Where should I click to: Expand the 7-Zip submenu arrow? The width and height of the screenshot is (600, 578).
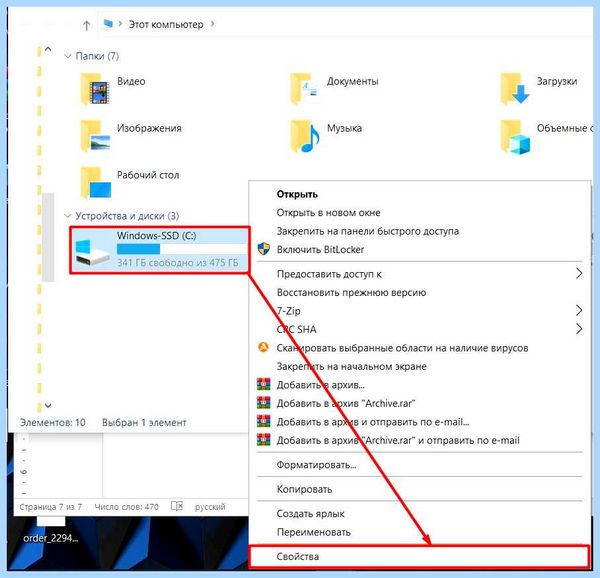point(579,310)
